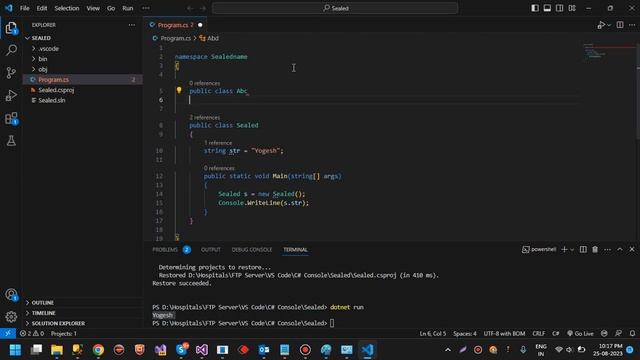The image size is (640, 360).
Task: Change indentation via Spaces: 4
Action: tap(465, 333)
